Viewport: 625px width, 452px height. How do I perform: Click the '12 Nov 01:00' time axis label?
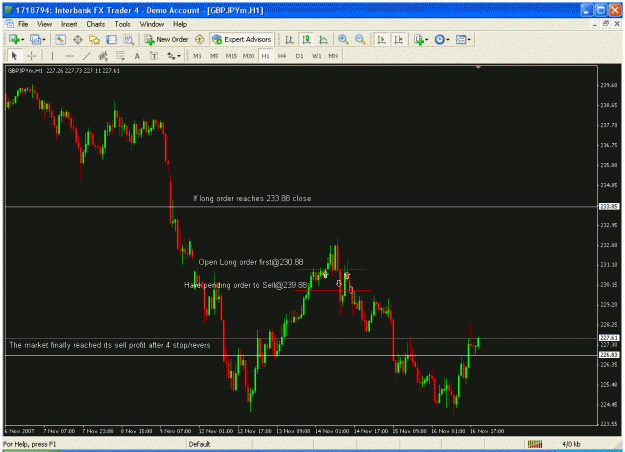click(x=216, y=431)
